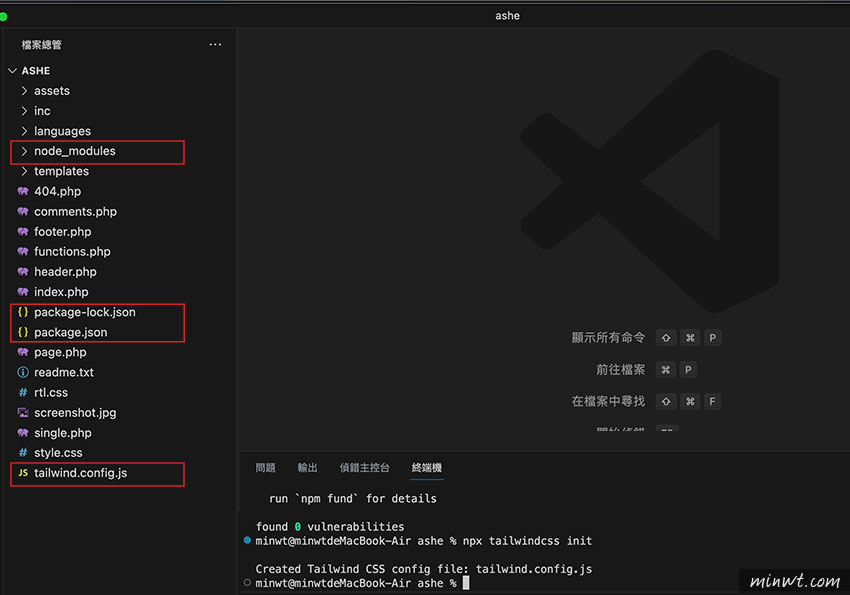Click the PHP icon beside comments.php
The height and width of the screenshot is (595, 850).
coord(23,211)
